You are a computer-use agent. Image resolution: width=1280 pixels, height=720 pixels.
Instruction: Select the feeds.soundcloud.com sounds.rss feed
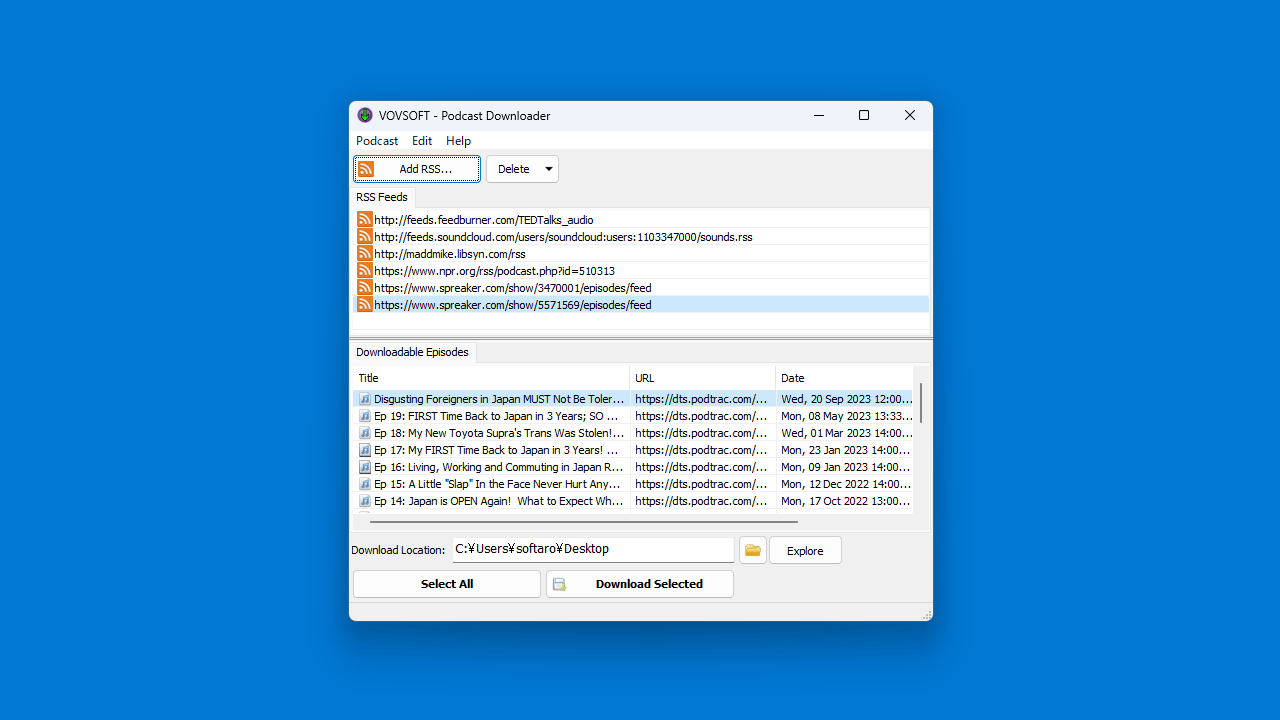click(x=641, y=236)
